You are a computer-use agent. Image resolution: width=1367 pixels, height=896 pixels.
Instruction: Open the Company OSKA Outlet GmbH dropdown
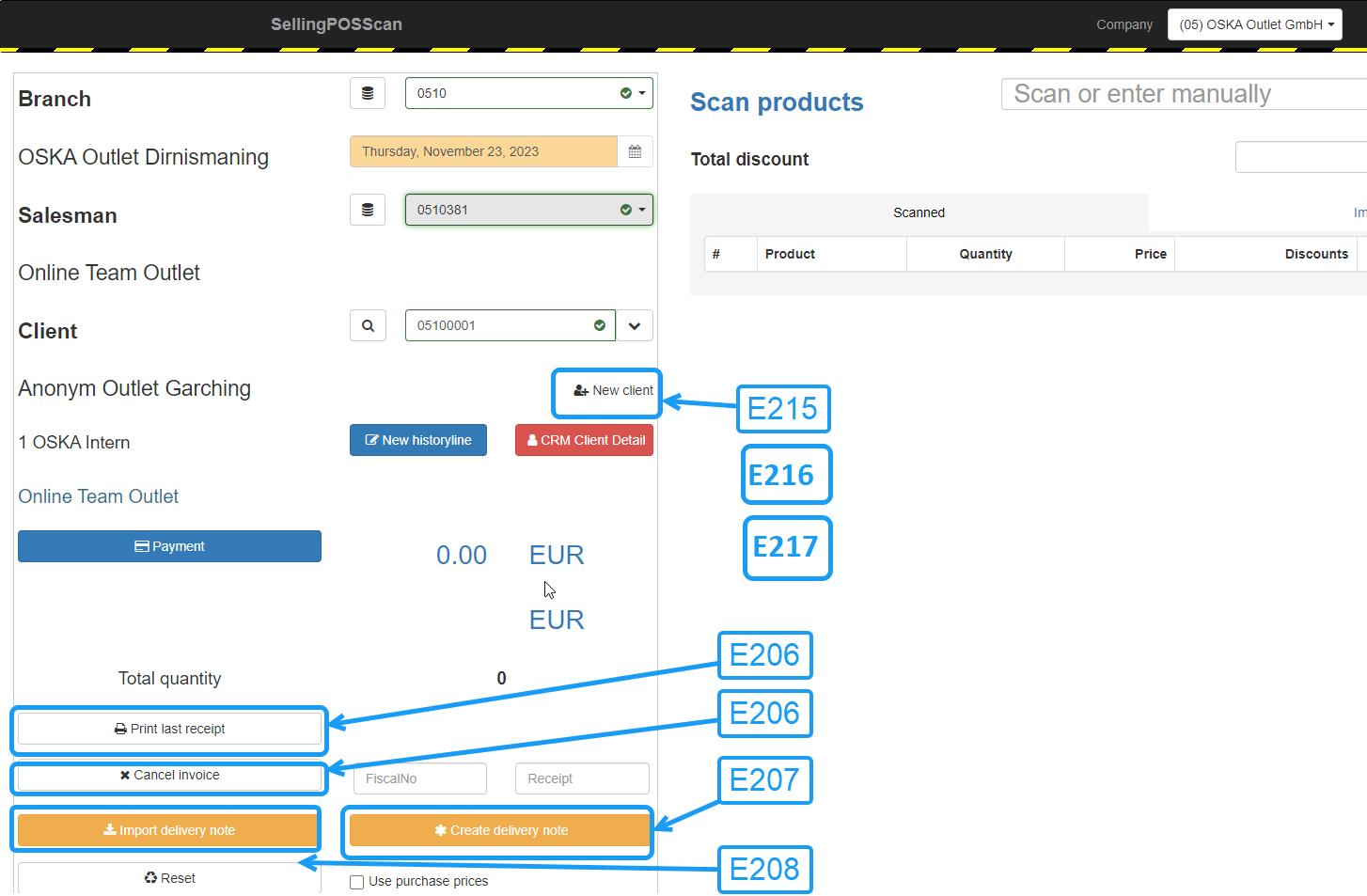tap(1254, 24)
